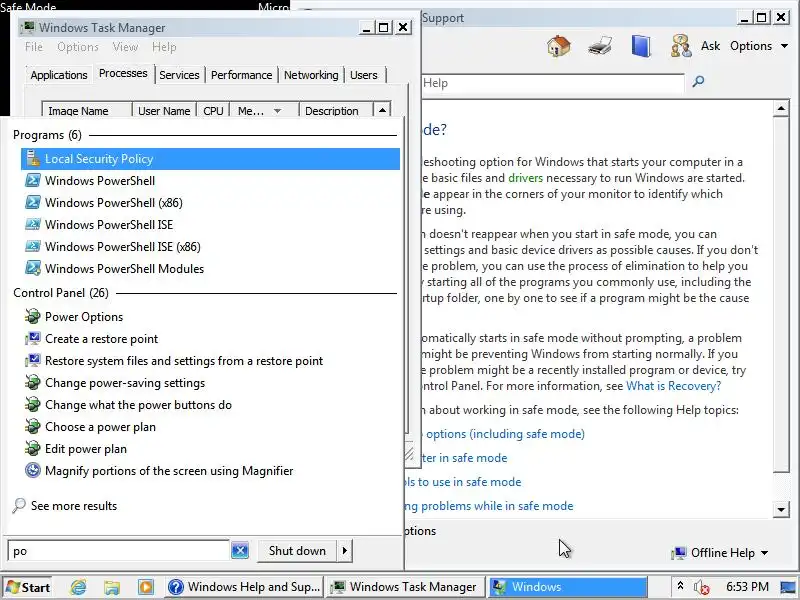Open Local Security Policy program result
This screenshot has width=800, height=600.
(x=210, y=159)
